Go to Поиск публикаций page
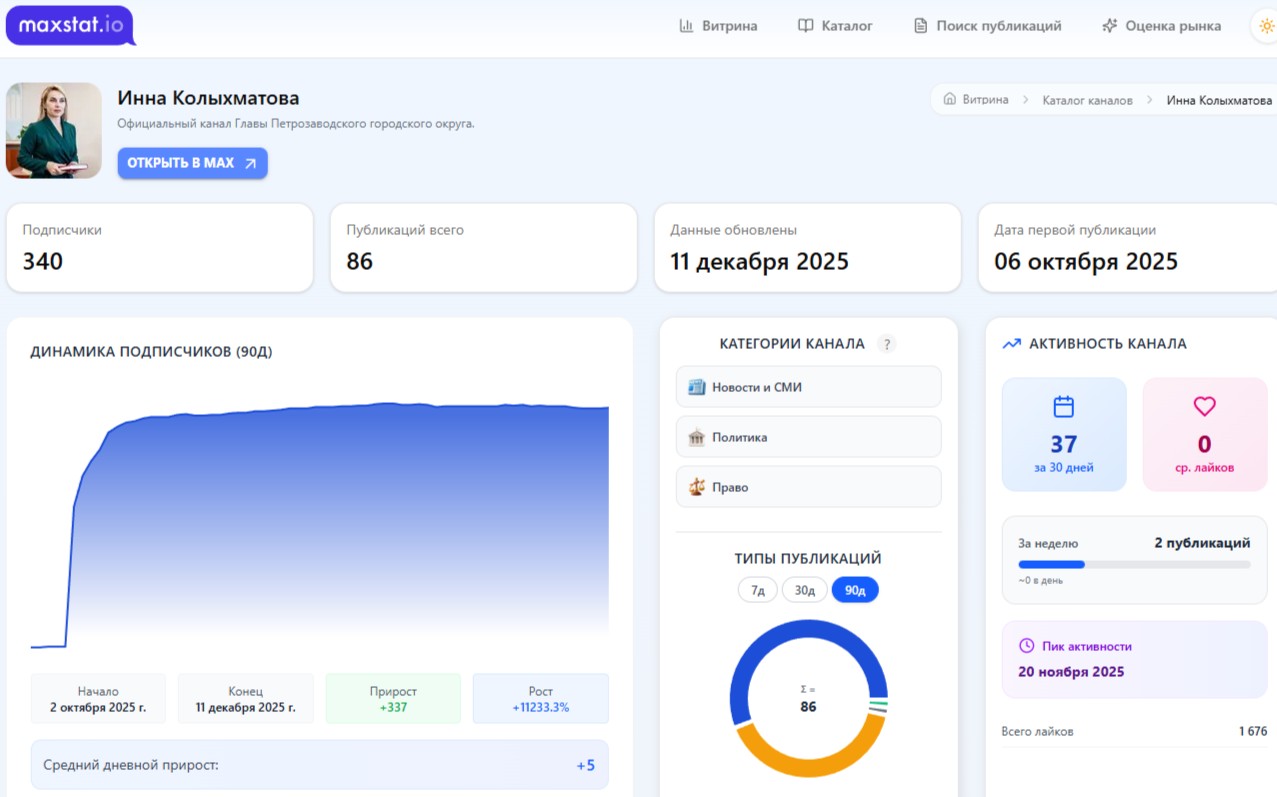 pos(987,26)
